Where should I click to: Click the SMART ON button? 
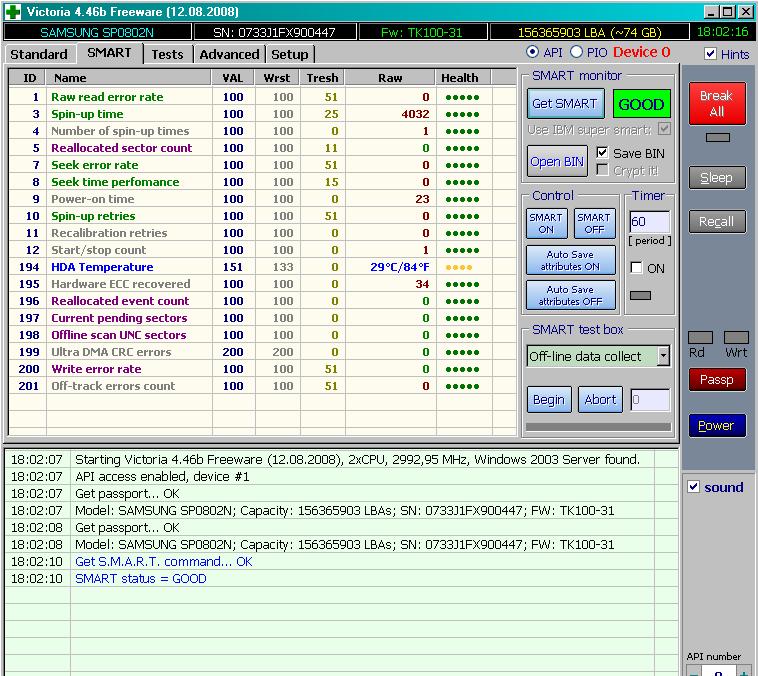pos(546,223)
